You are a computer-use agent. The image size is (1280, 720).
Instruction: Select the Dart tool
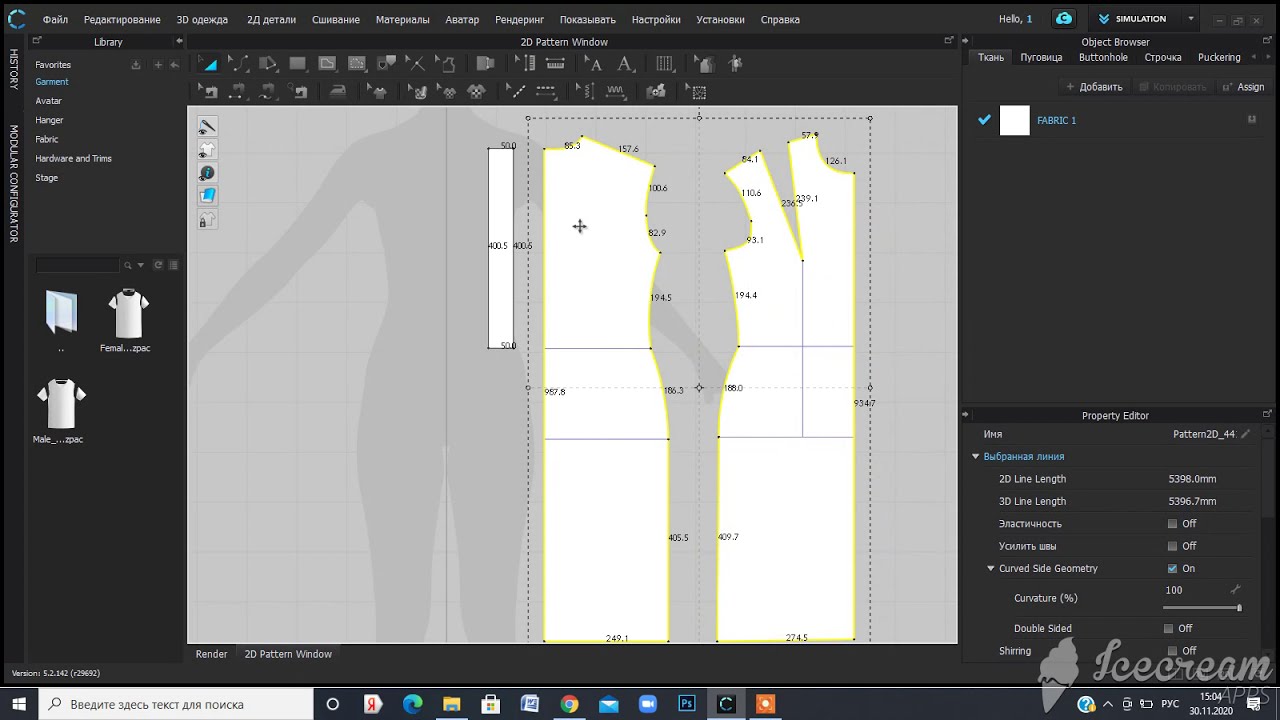tap(387, 63)
